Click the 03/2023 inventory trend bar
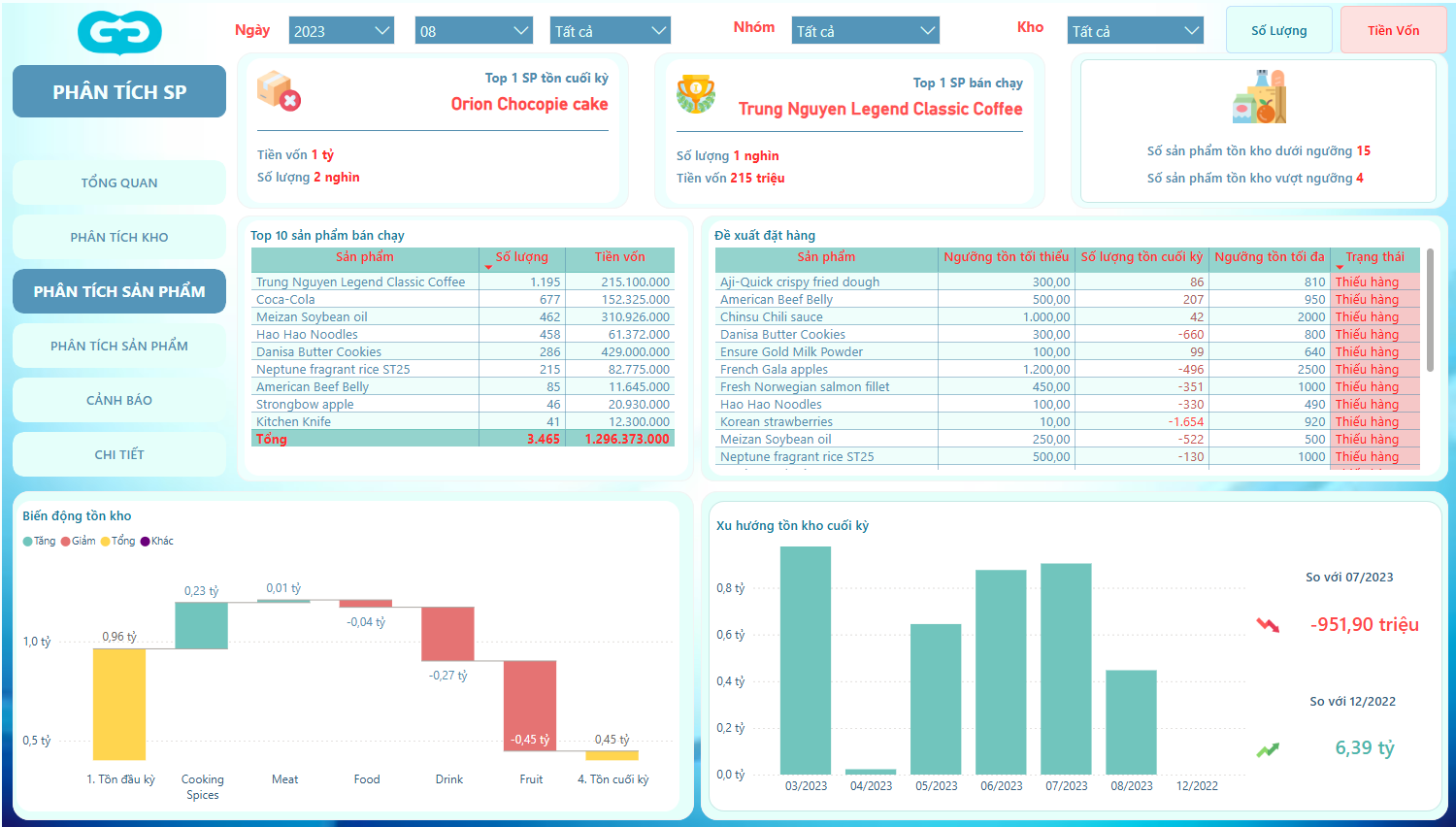The image size is (1456, 827). (806, 660)
